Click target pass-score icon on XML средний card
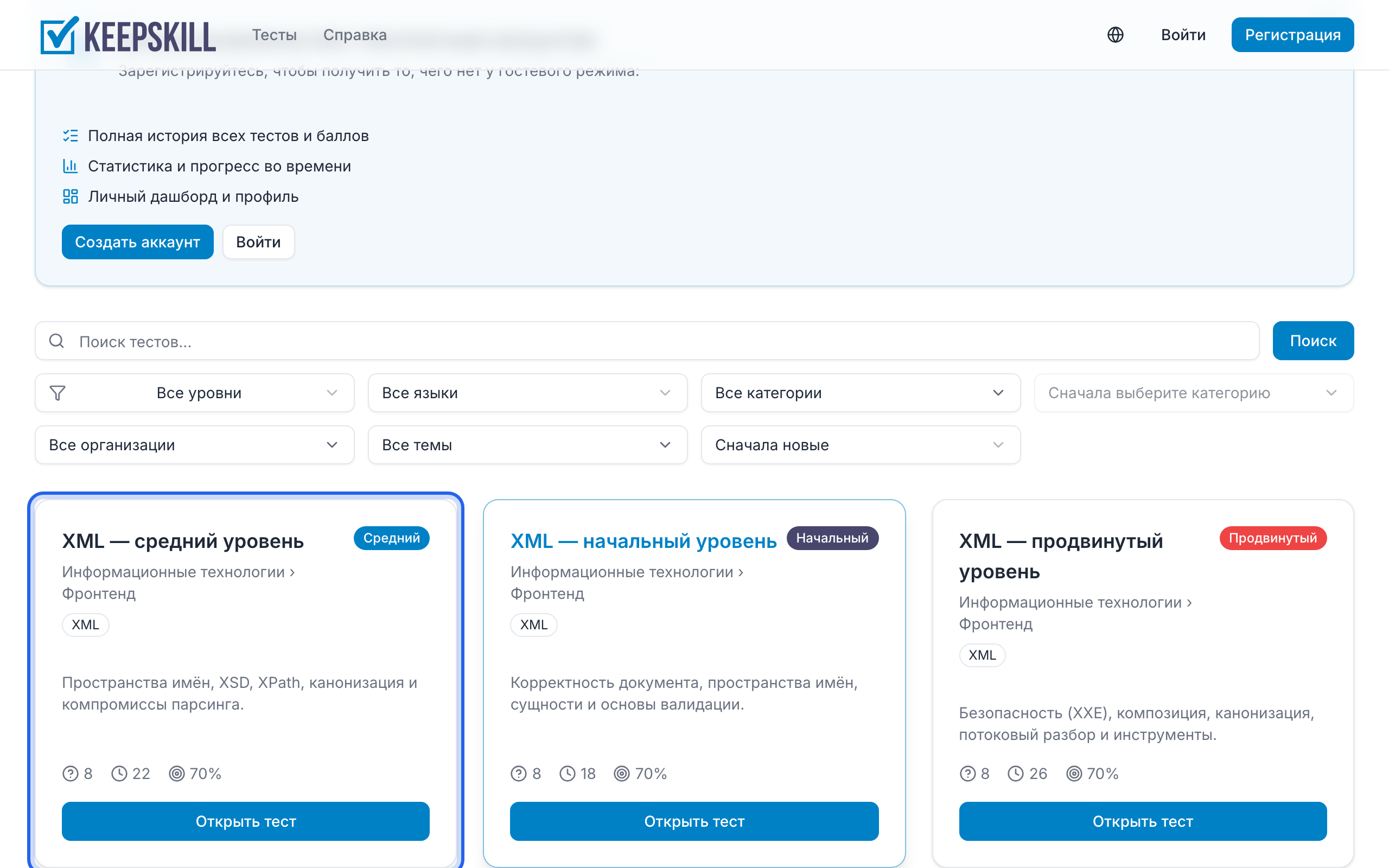This screenshot has width=1389, height=868. pos(177,774)
